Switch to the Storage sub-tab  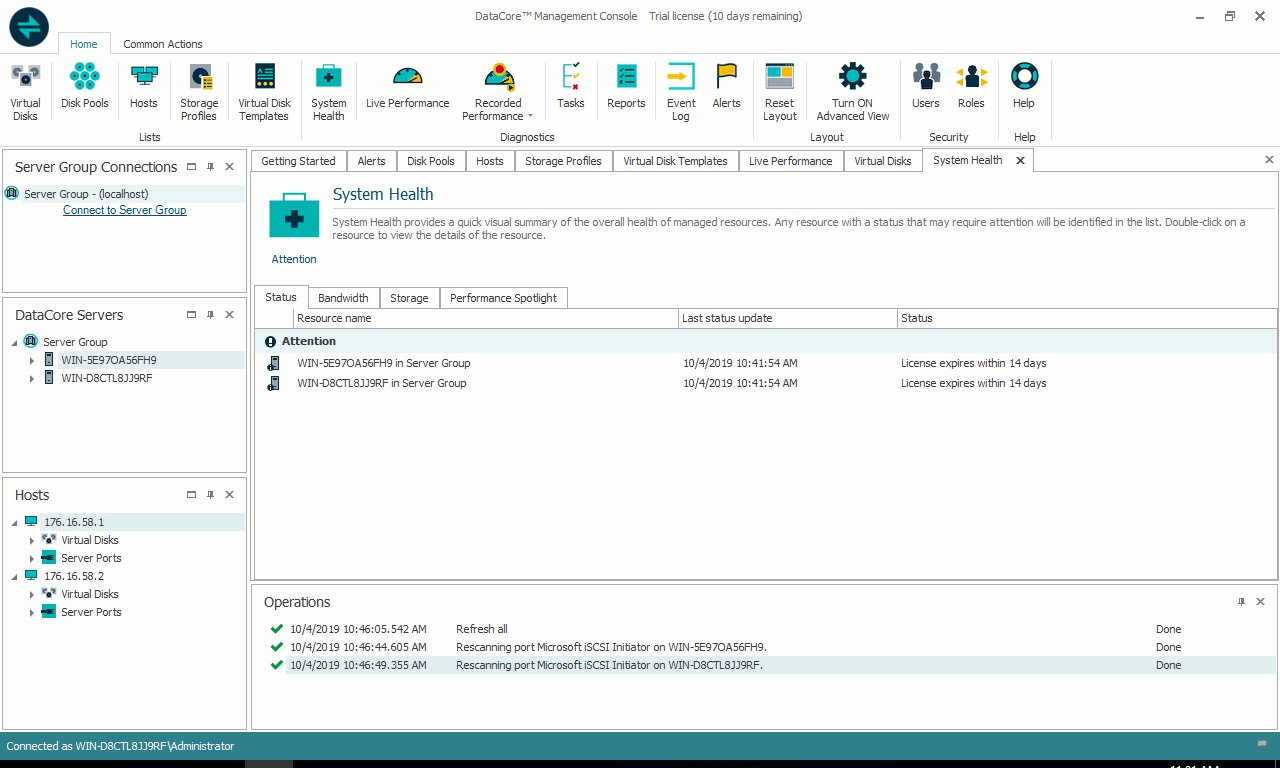409,298
